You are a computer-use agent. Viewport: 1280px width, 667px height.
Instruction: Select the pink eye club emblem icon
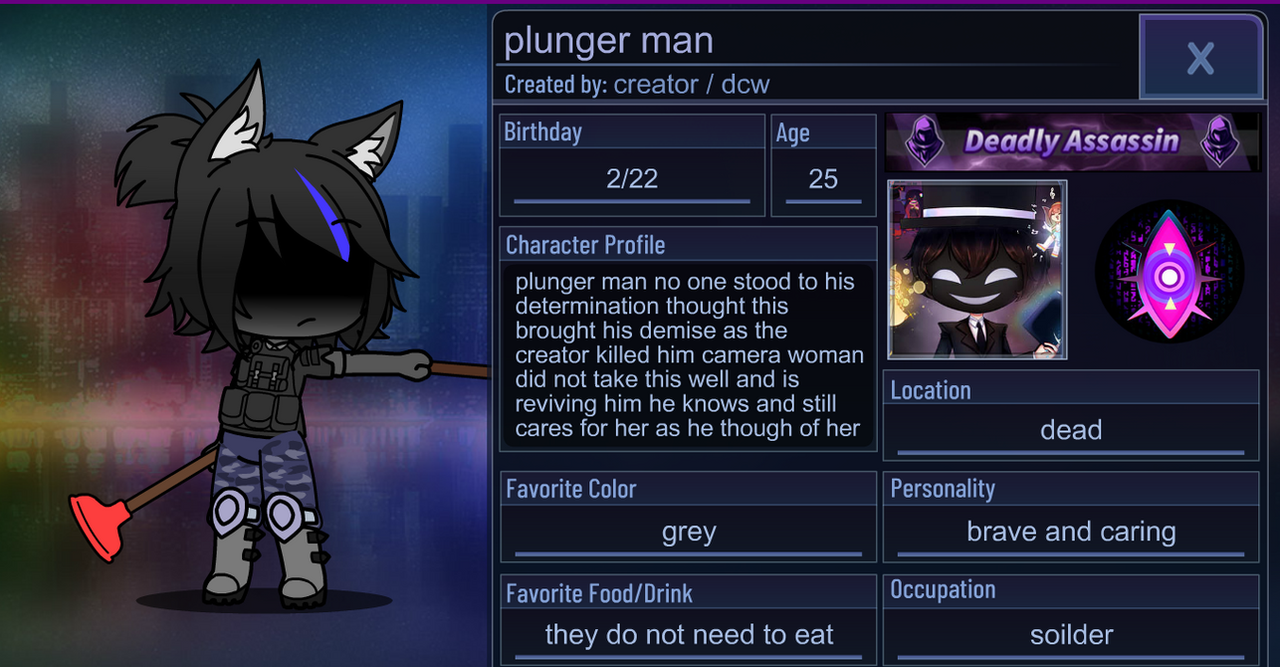[1168, 272]
